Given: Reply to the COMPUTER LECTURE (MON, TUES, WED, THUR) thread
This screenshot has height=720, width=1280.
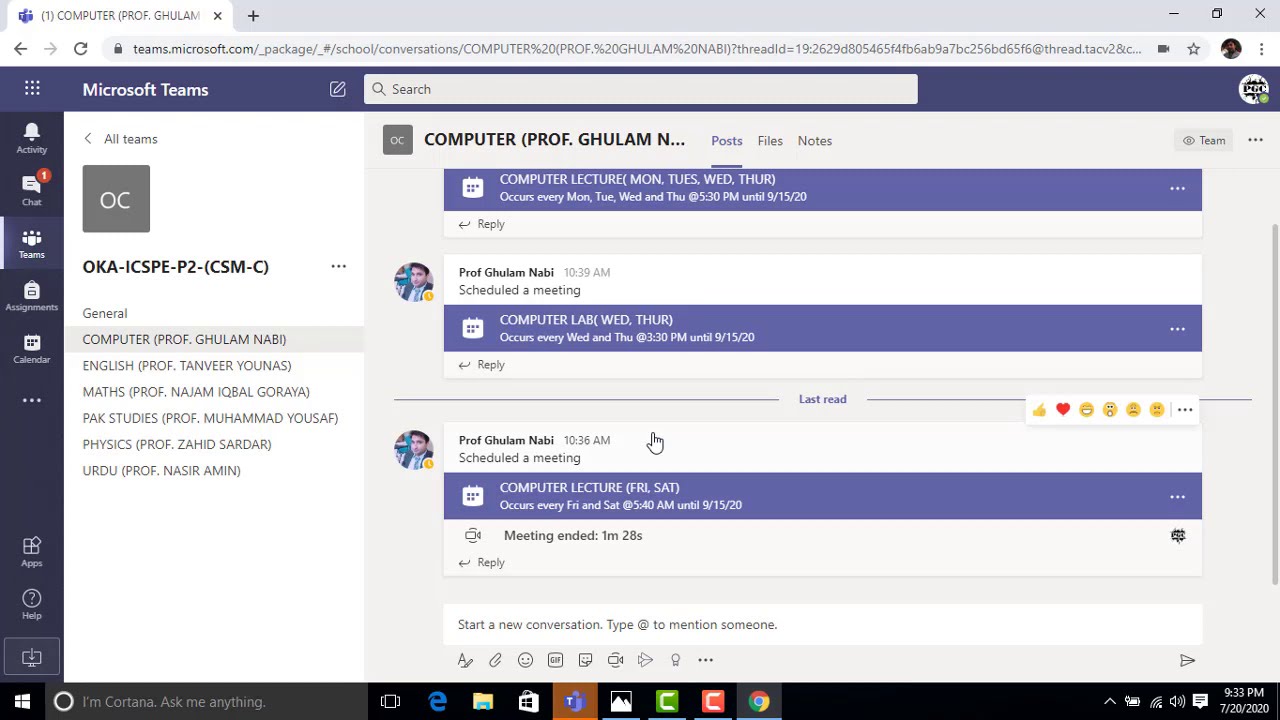Looking at the screenshot, I should click(x=482, y=224).
